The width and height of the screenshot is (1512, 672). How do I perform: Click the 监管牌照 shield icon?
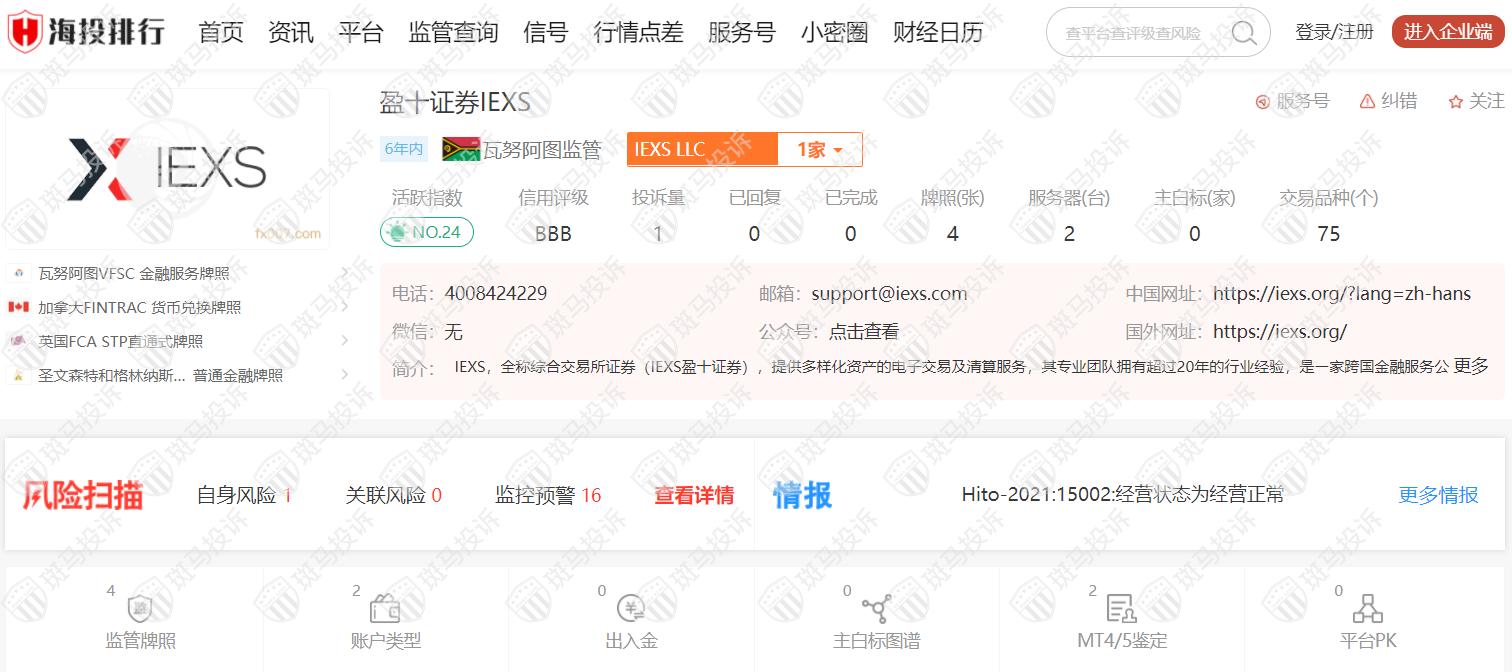[140, 609]
